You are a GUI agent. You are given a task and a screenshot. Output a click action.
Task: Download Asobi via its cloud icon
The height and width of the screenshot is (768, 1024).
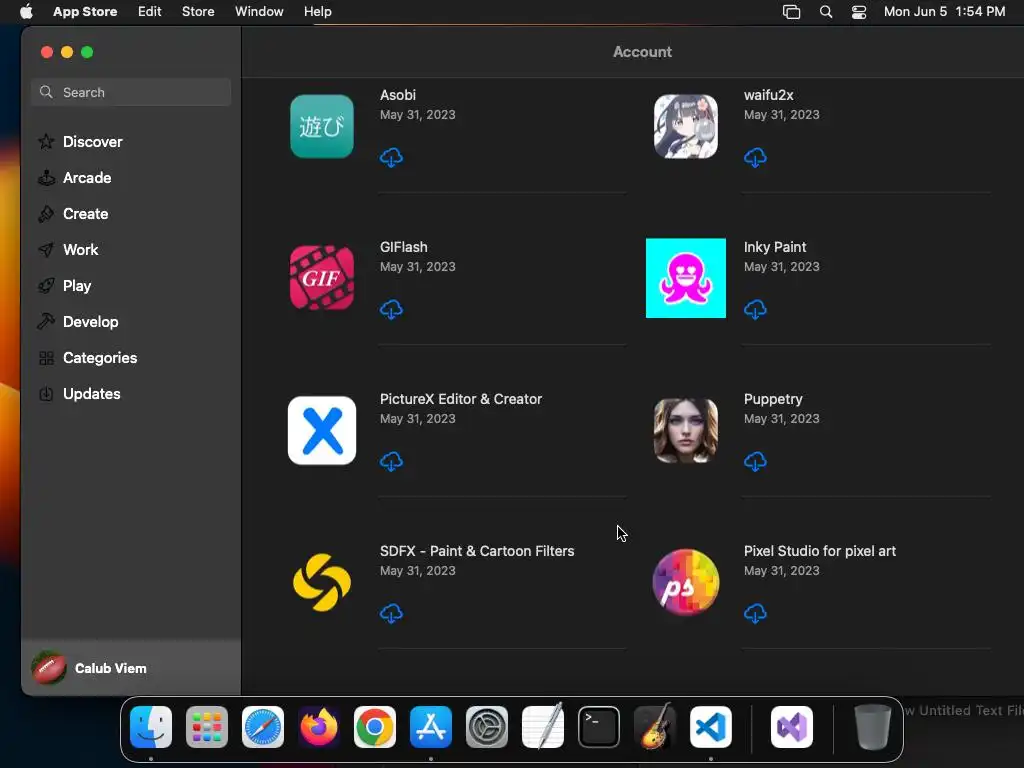click(x=391, y=157)
